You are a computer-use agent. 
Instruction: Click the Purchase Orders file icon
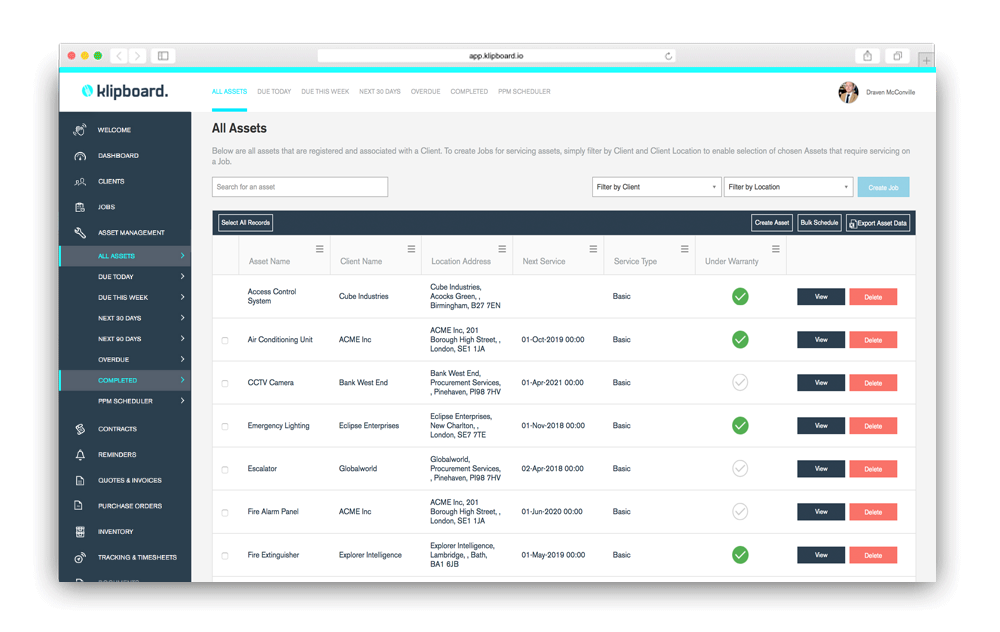click(78, 506)
